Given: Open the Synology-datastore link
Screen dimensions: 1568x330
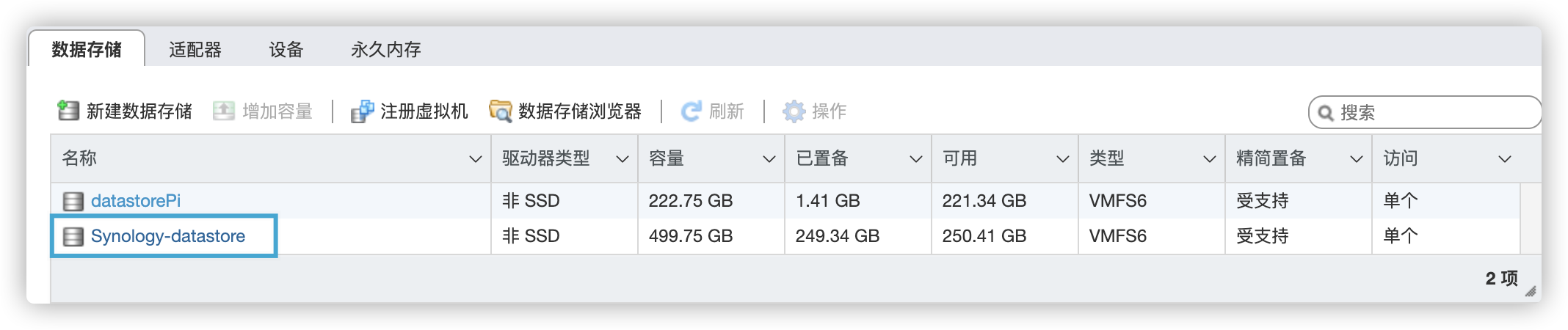Looking at the screenshot, I should (x=168, y=236).
